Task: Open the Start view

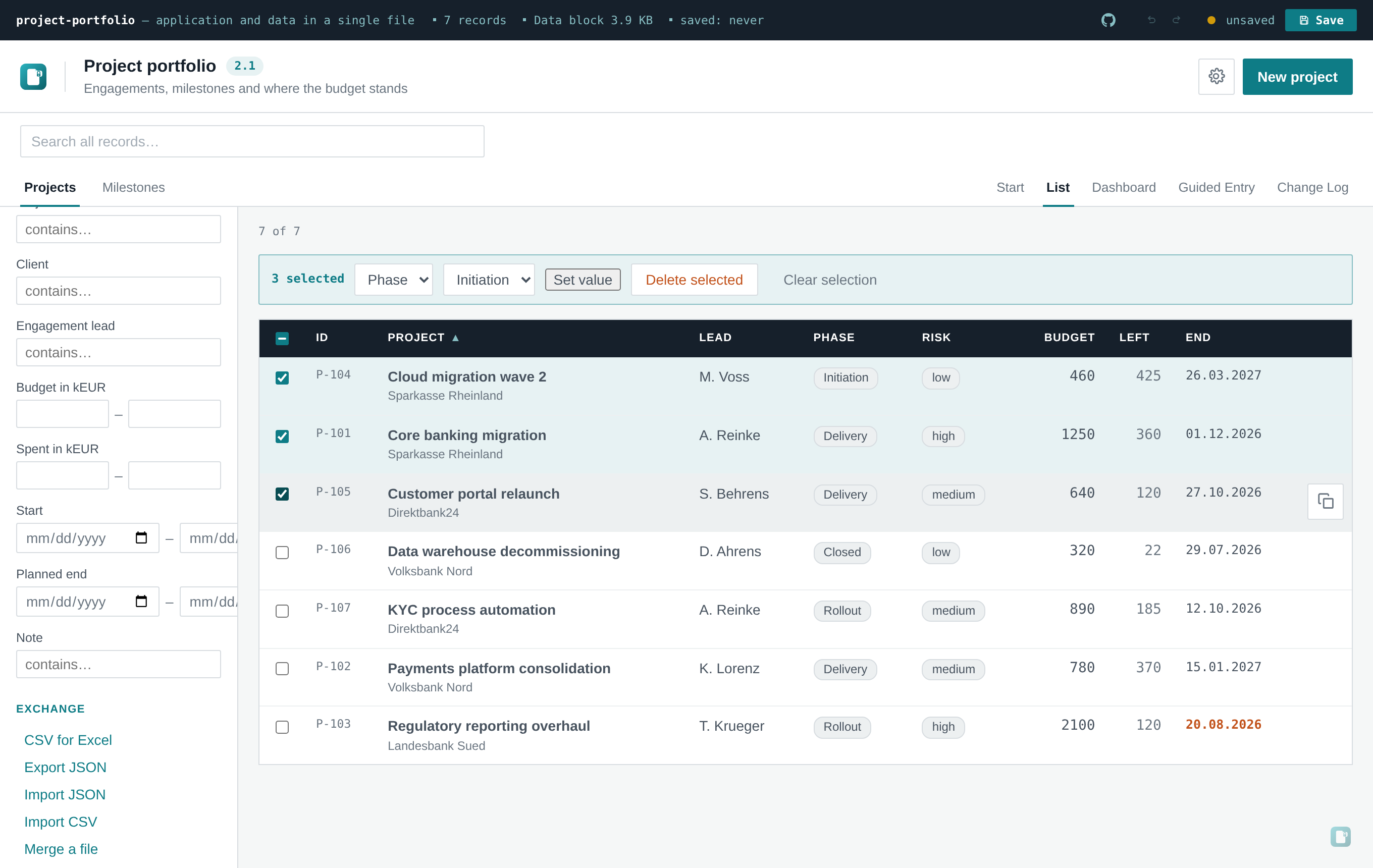Action: coord(1010,188)
